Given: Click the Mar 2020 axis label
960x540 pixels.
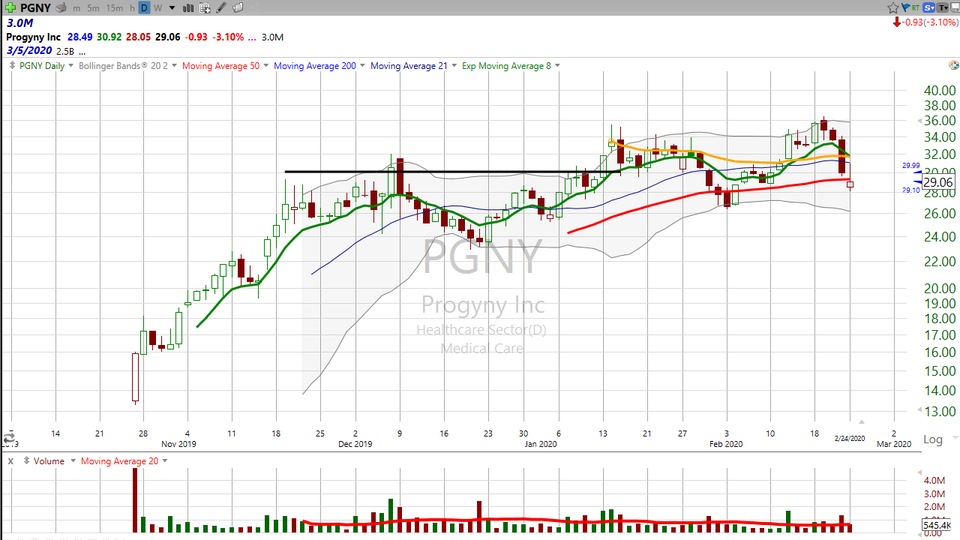Looking at the screenshot, I should (894, 444).
